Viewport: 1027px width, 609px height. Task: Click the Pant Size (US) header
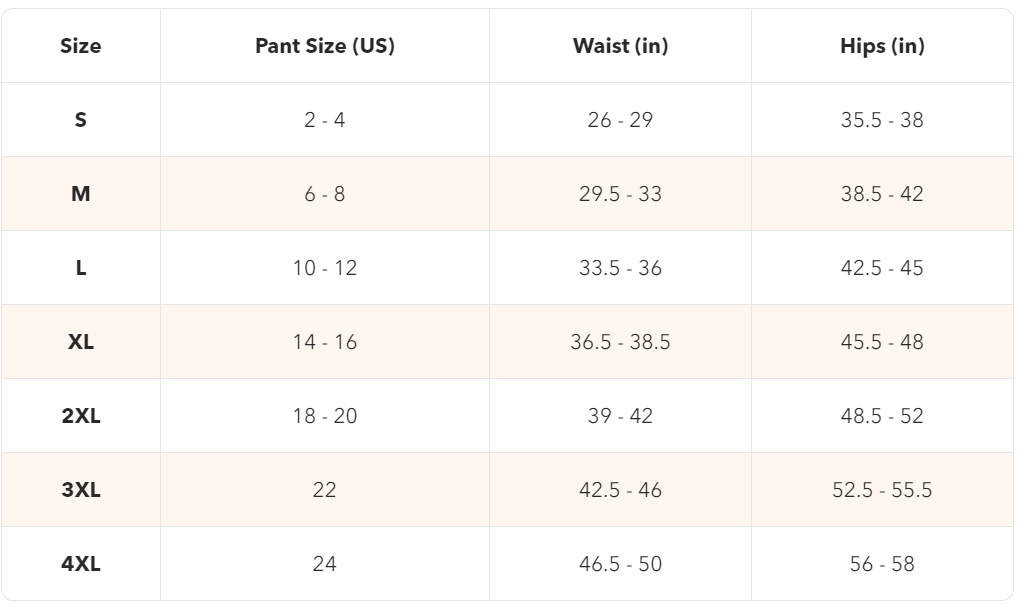coord(325,46)
